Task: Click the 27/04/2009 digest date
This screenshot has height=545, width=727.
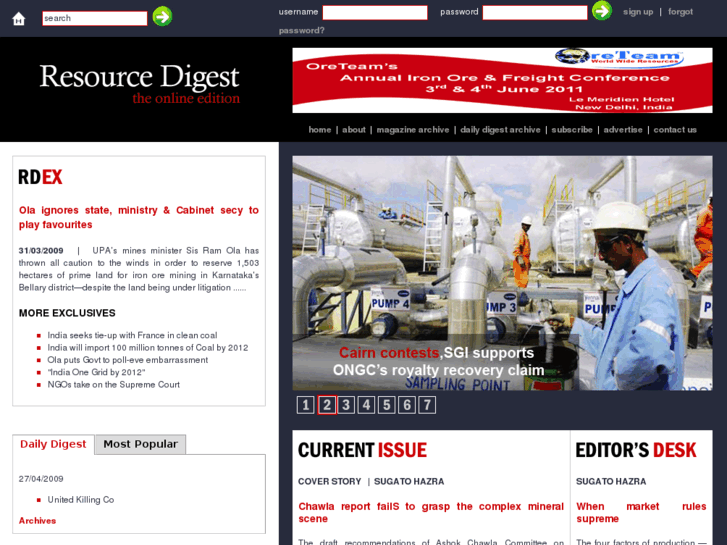Action: click(x=41, y=479)
